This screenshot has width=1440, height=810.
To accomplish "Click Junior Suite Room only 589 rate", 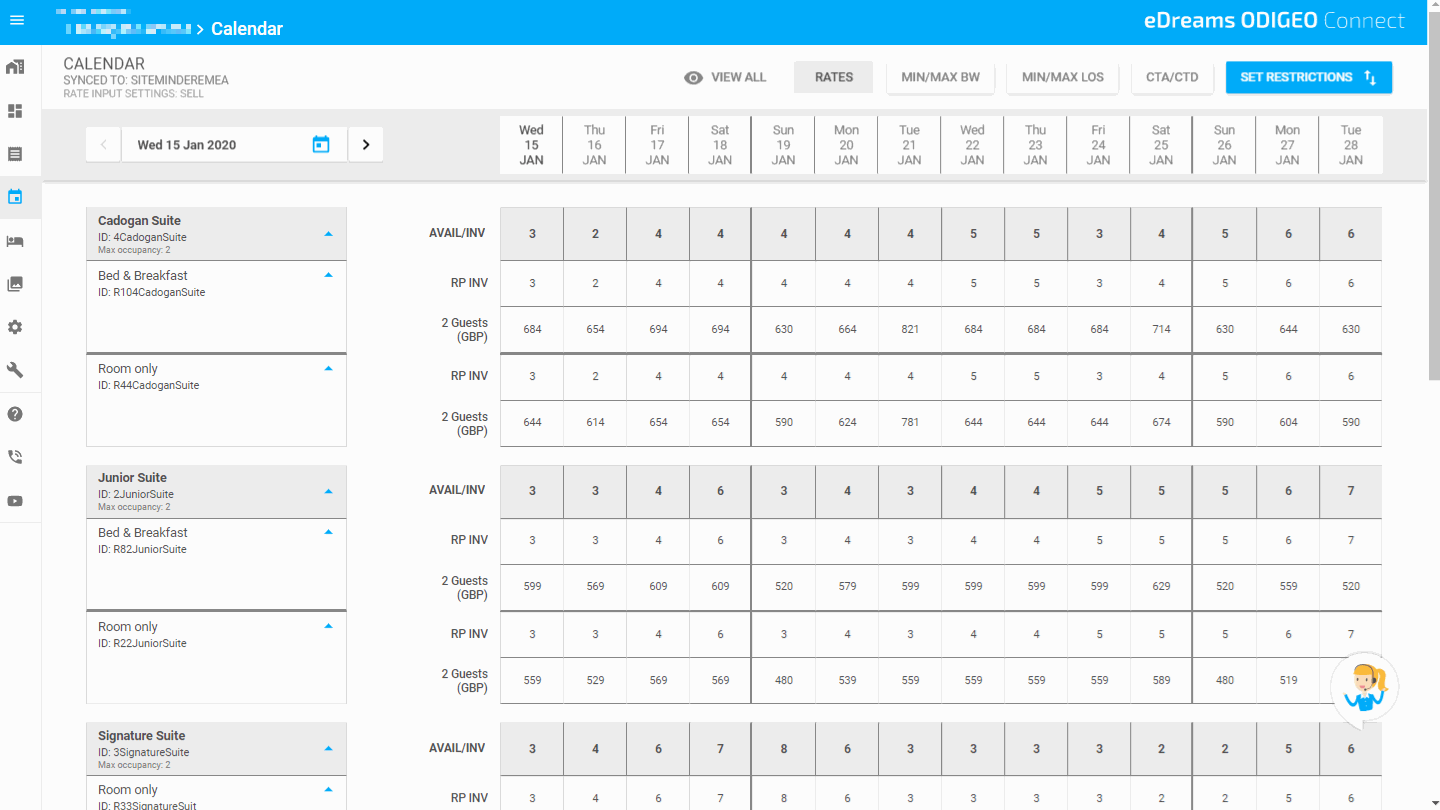I will pos(1161,681).
